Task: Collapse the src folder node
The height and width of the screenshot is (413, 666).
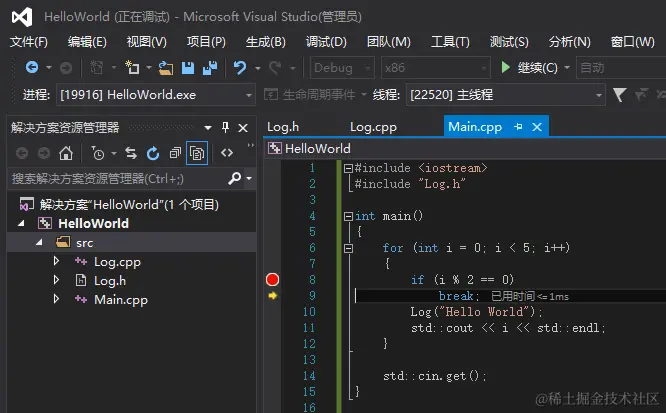Action: point(40,242)
